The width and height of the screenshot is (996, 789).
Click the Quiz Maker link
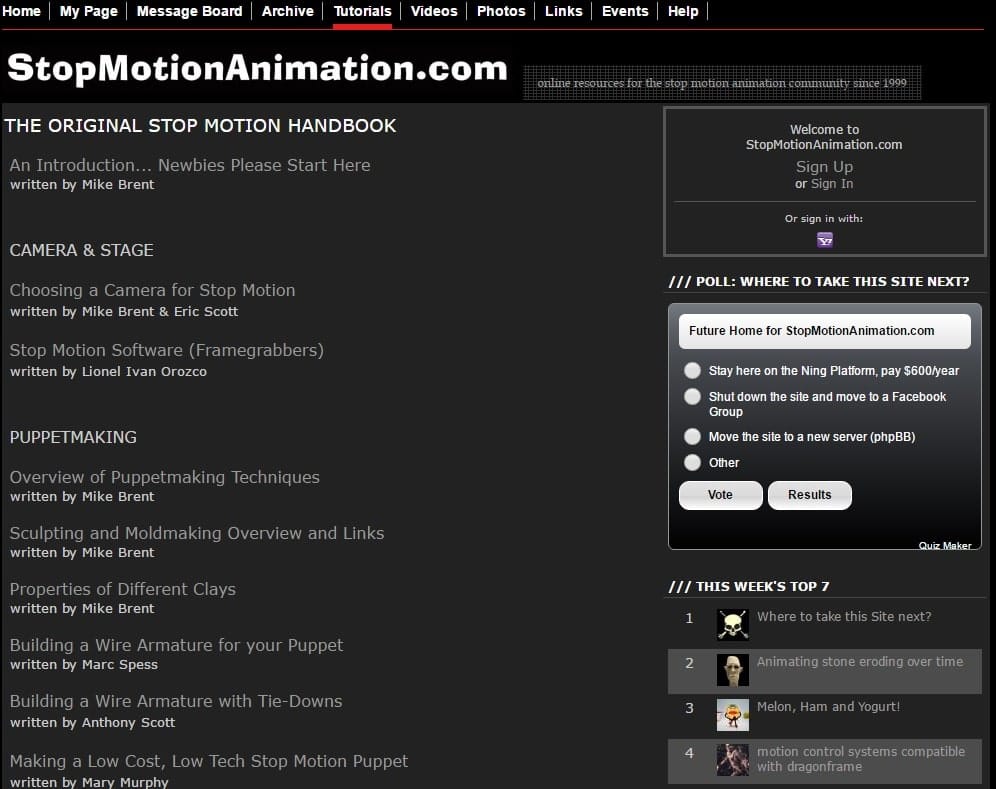945,546
